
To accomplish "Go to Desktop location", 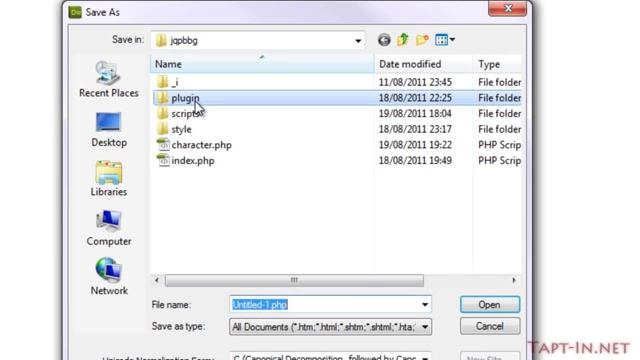I will coord(109,130).
